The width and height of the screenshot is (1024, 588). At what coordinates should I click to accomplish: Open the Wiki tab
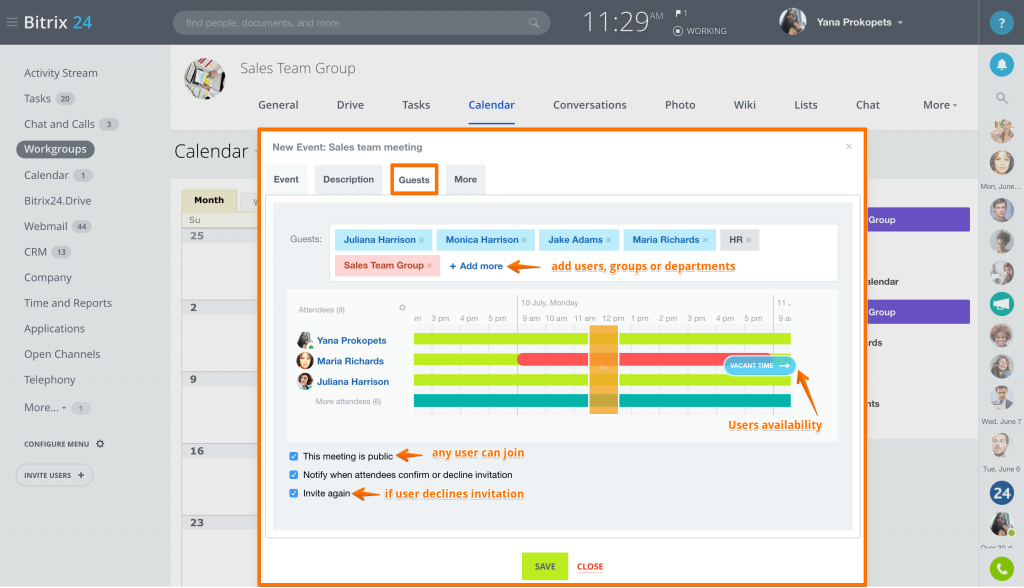(744, 105)
